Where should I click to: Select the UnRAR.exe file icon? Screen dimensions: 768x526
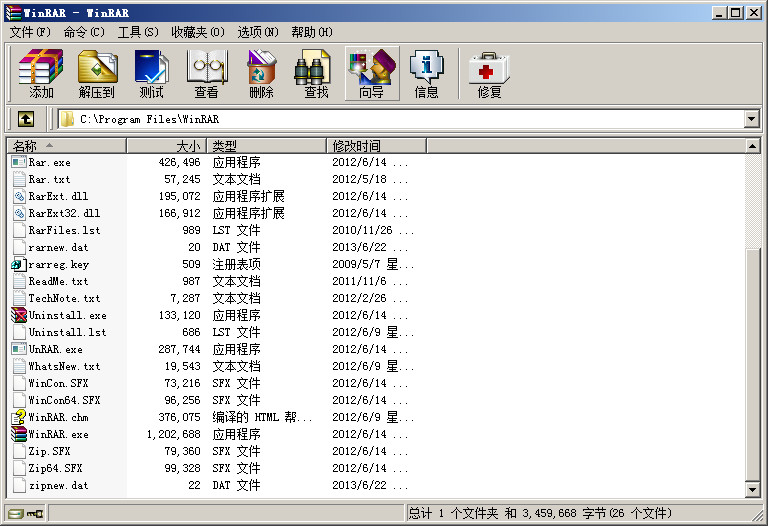19,349
